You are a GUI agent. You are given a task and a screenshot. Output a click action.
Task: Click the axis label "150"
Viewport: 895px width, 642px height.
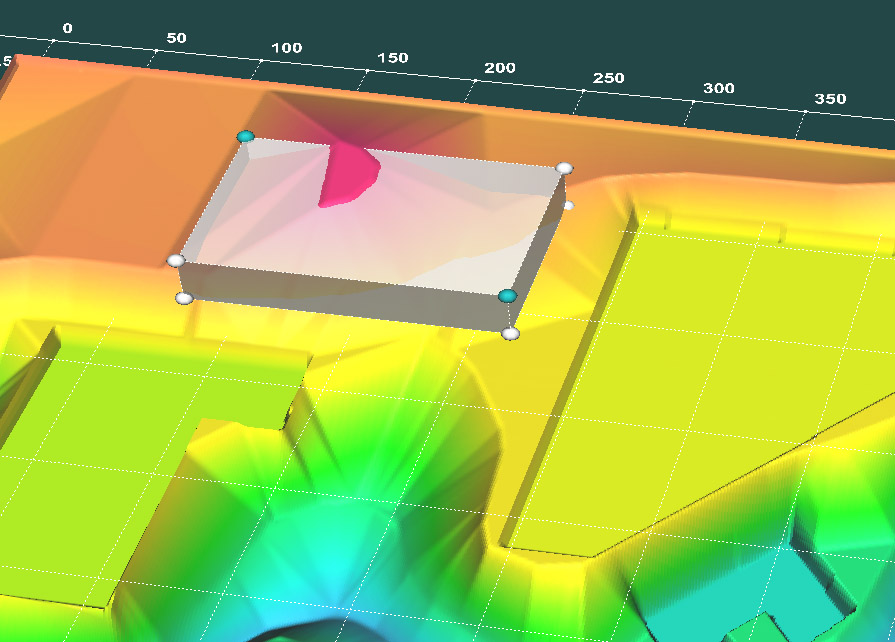pos(393,58)
